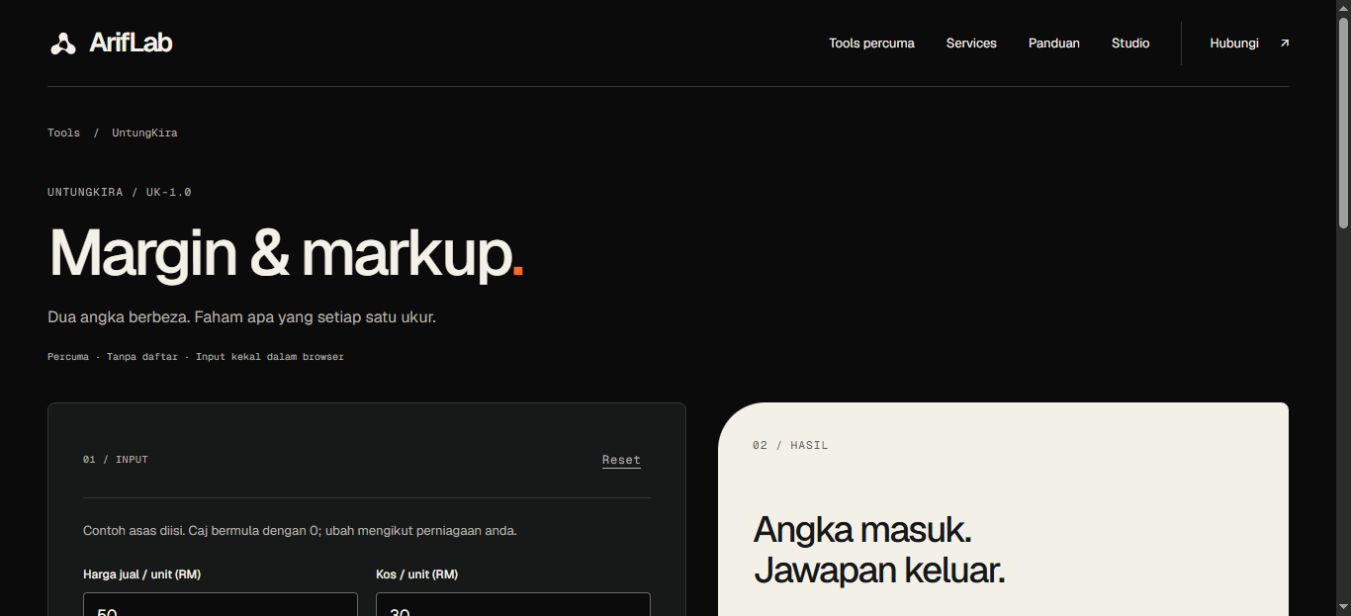Screen dimensions: 1351x616
Task: Click the "02 / HASIL" section label
Action: click(x=790, y=445)
